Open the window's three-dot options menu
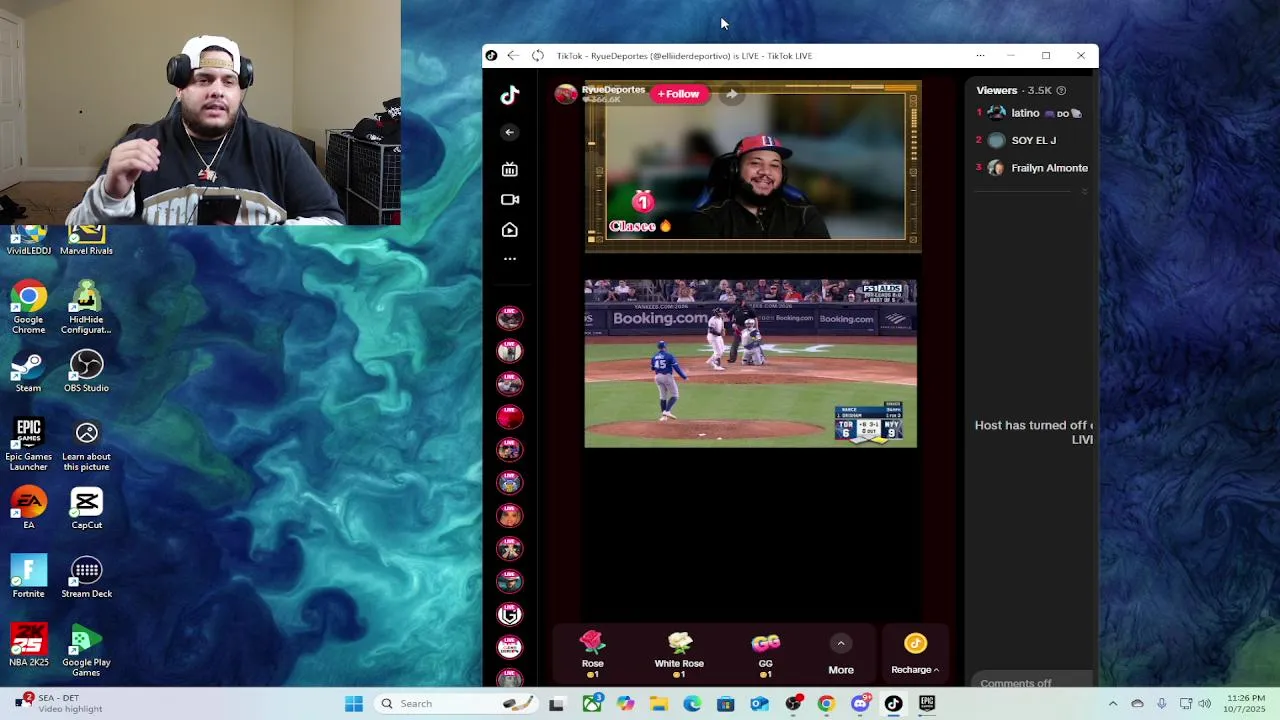1280x720 pixels. pyautogui.click(x=980, y=56)
